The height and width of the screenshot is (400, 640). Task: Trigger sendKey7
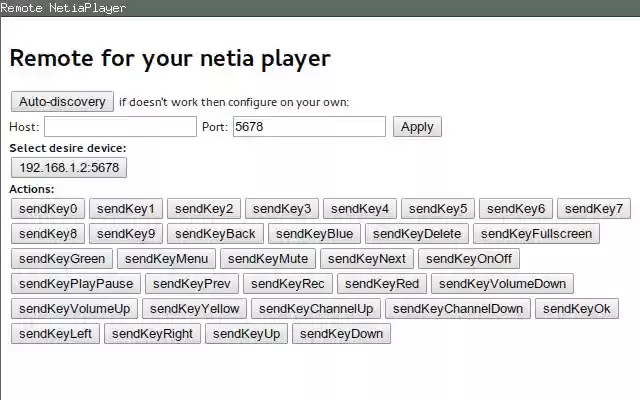click(x=593, y=209)
